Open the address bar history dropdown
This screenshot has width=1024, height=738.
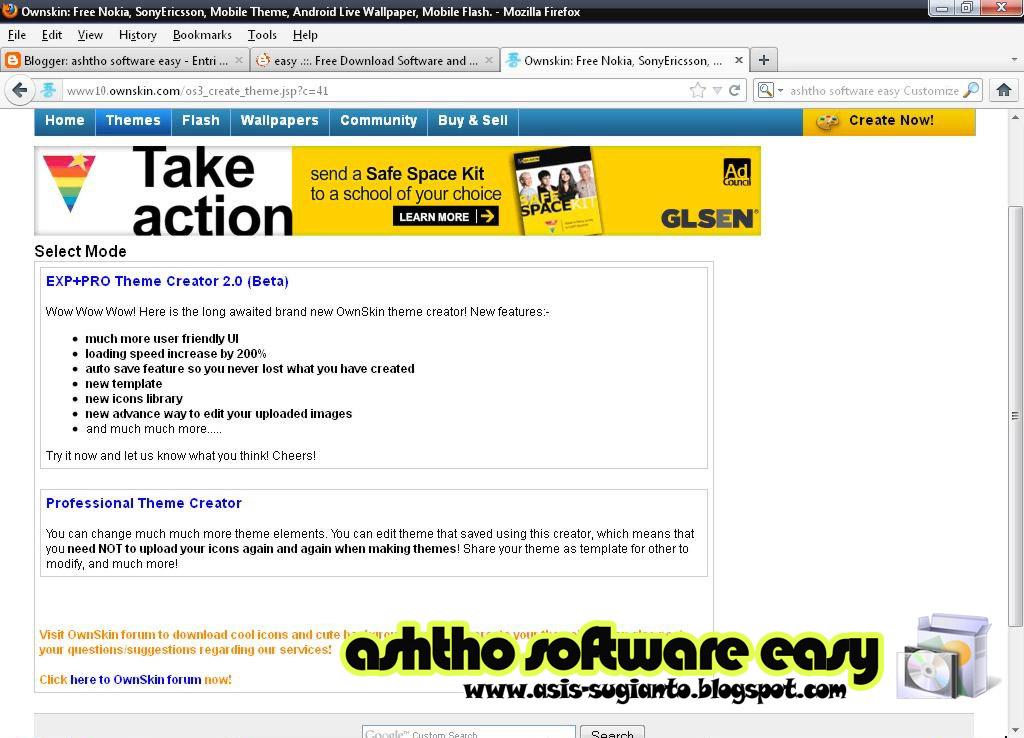pyautogui.click(x=717, y=90)
